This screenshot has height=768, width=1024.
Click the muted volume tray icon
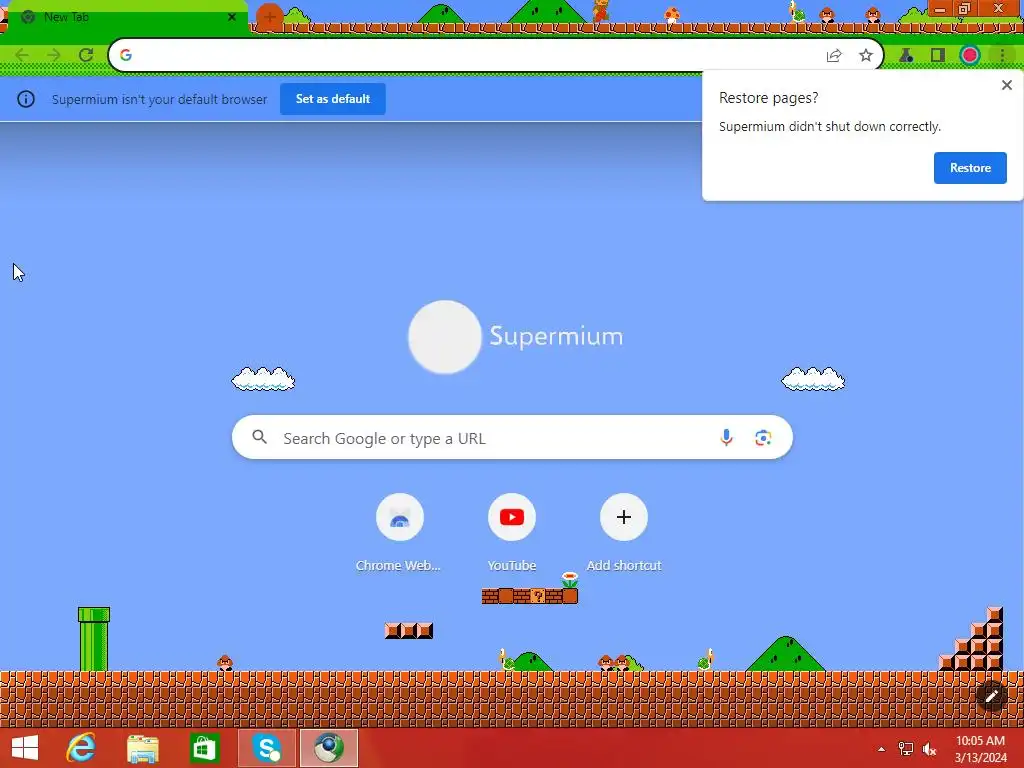click(x=929, y=749)
